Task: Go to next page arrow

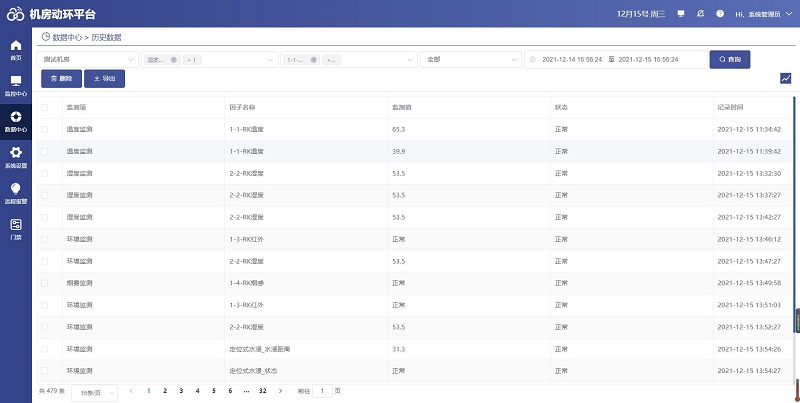Action: click(280, 391)
